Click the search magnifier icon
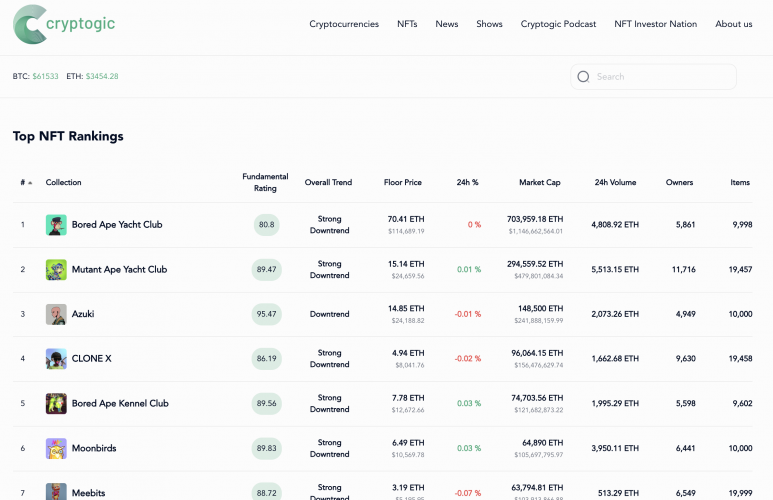 [583, 76]
